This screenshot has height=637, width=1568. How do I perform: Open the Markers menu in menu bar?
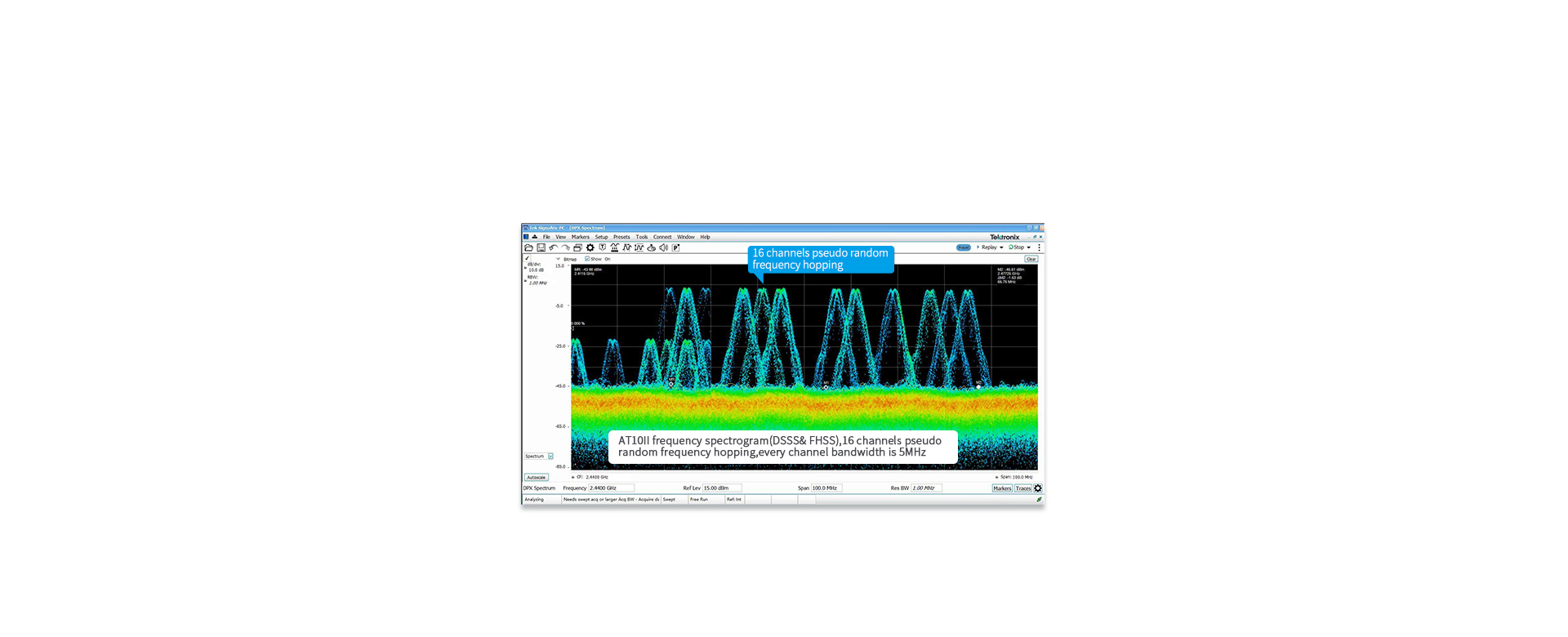click(x=580, y=237)
